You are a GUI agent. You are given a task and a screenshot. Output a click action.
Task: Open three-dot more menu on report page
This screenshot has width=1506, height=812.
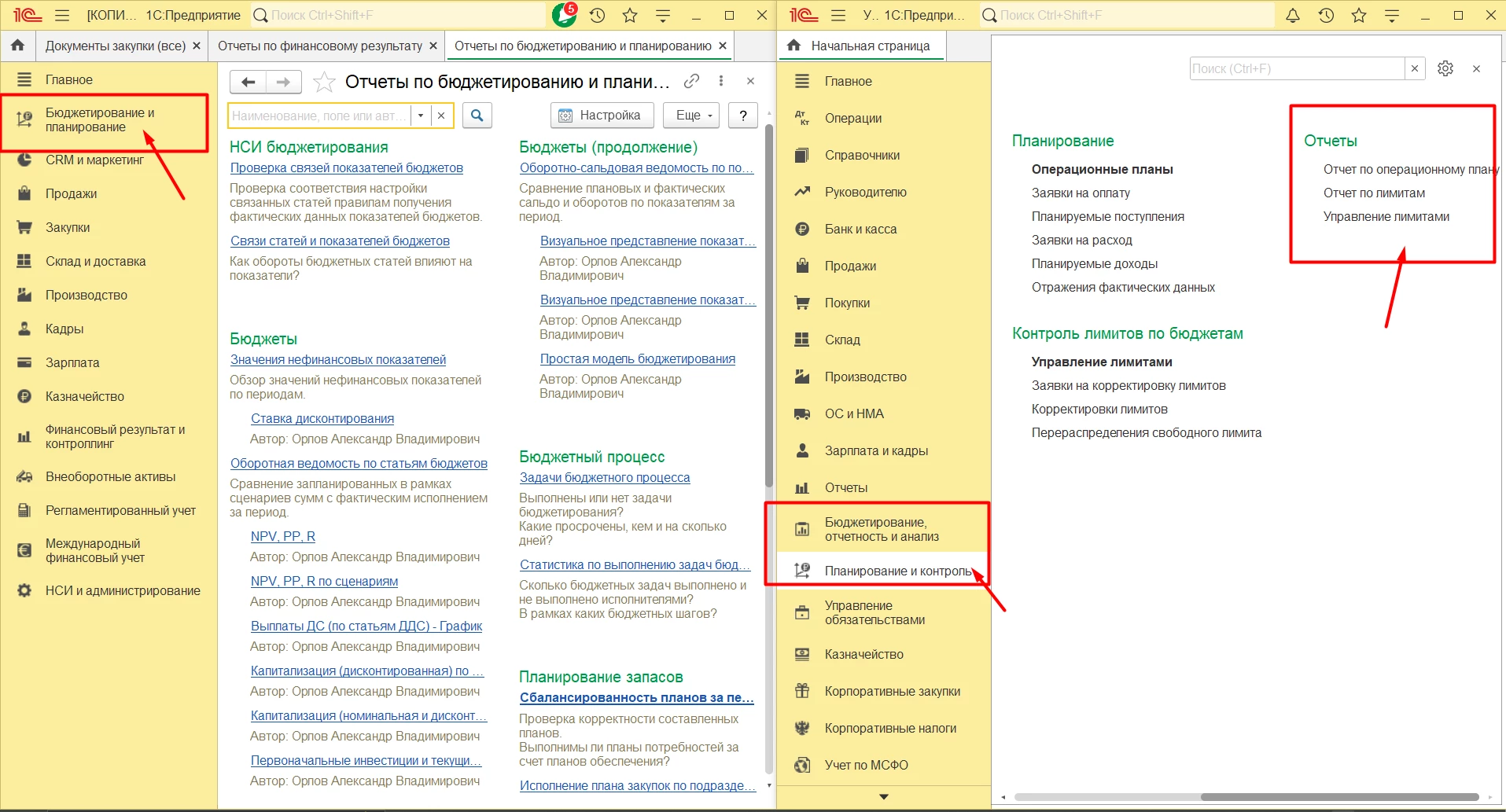click(721, 81)
